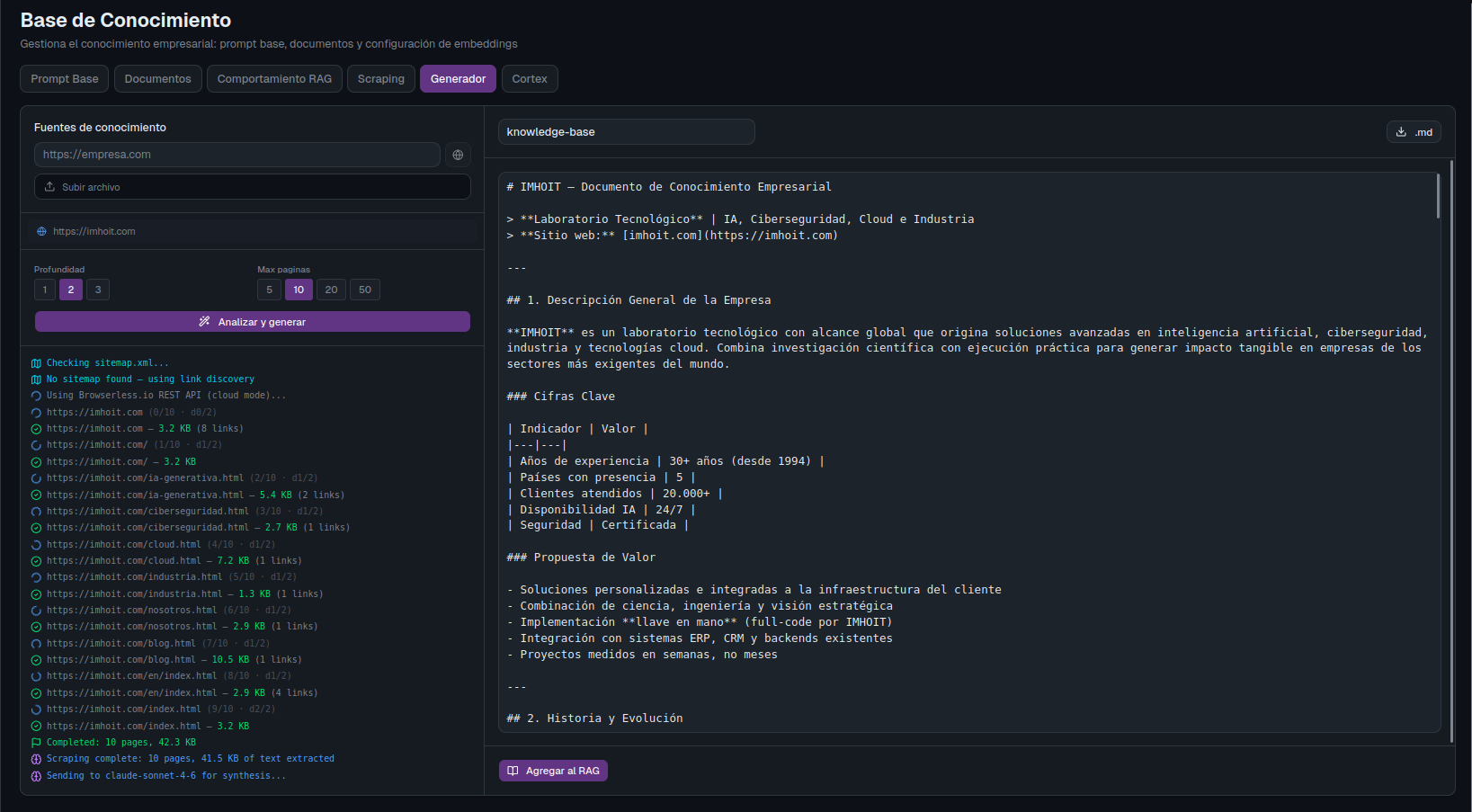Image resolution: width=1472 pixels, height=812 pixels.
Task: Set Max paginas to 5
Action: (269, 290)
